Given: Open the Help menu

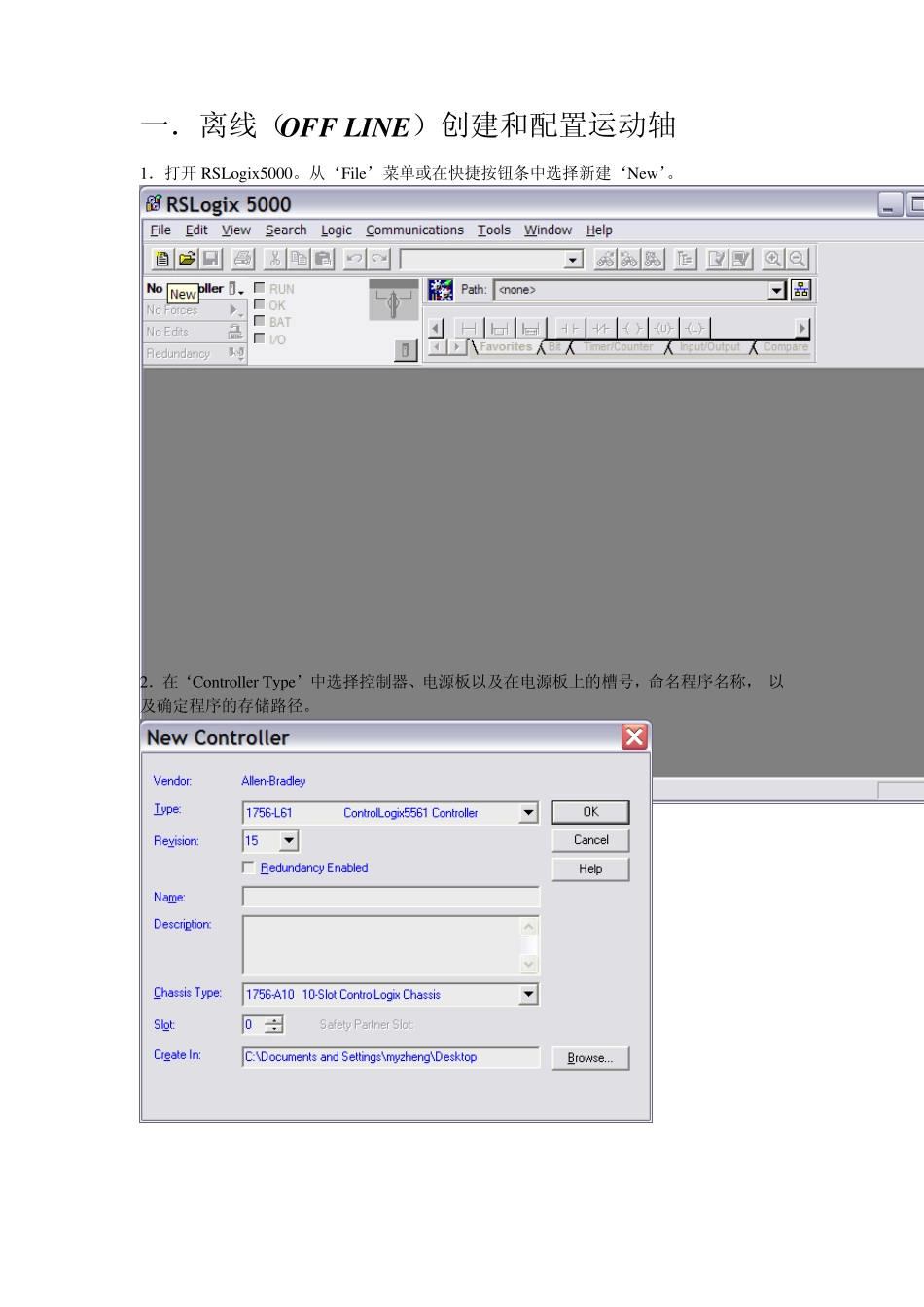Looking at the screenshot, I should click(599, 230).
